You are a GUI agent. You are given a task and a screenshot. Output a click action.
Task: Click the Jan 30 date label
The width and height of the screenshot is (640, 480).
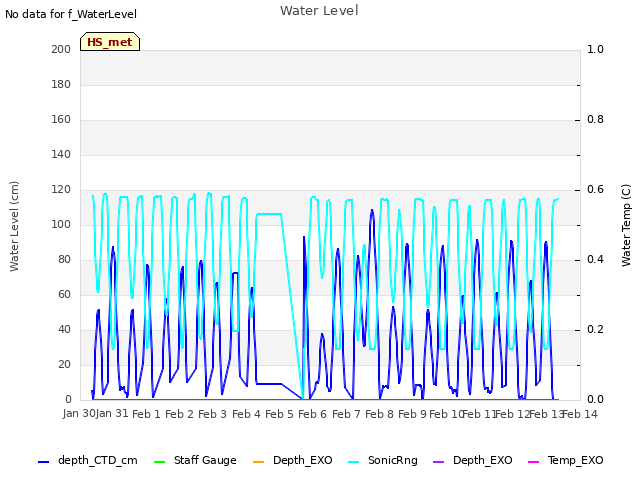(79, 413)
